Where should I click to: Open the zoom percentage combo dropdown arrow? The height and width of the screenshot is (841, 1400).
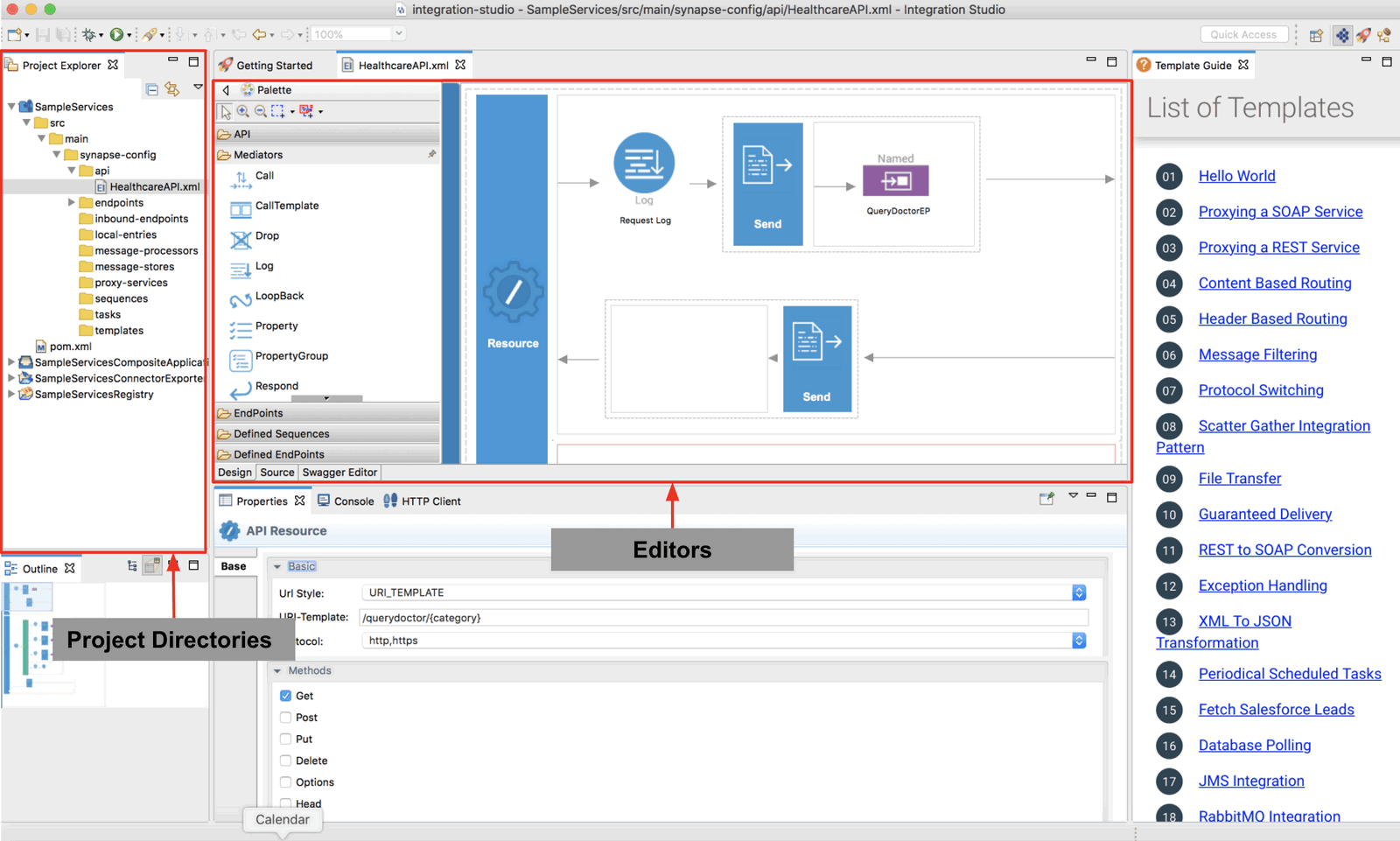pyautogui.click(x=399, y=34)
